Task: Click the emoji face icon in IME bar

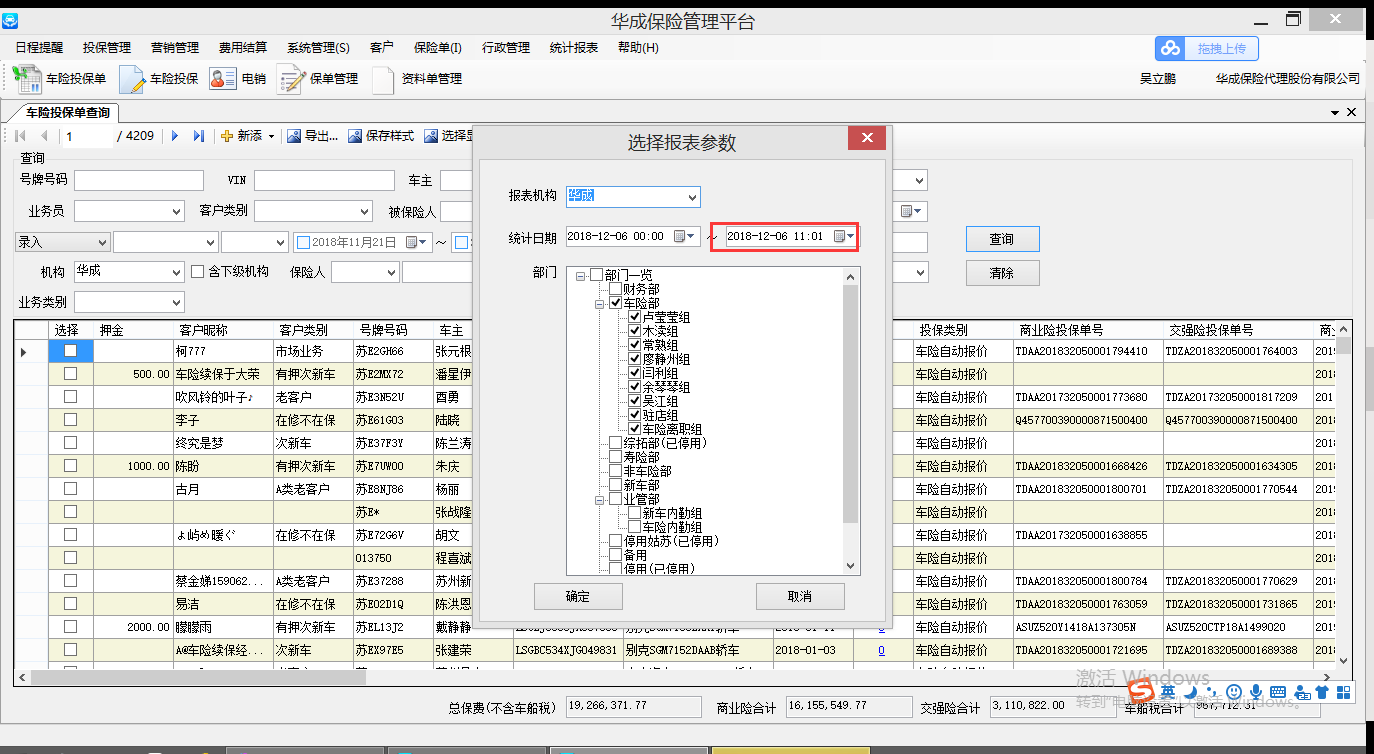Action: pos(1234,692)
